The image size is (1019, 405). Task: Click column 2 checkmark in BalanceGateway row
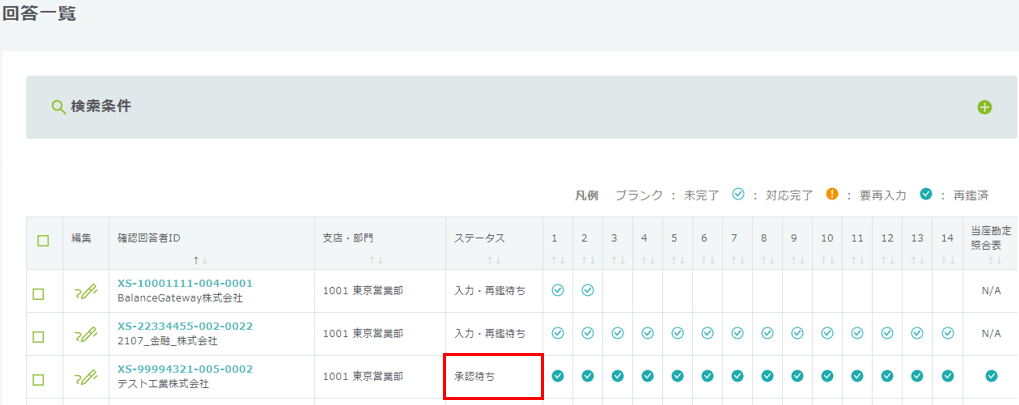(588, 290)
